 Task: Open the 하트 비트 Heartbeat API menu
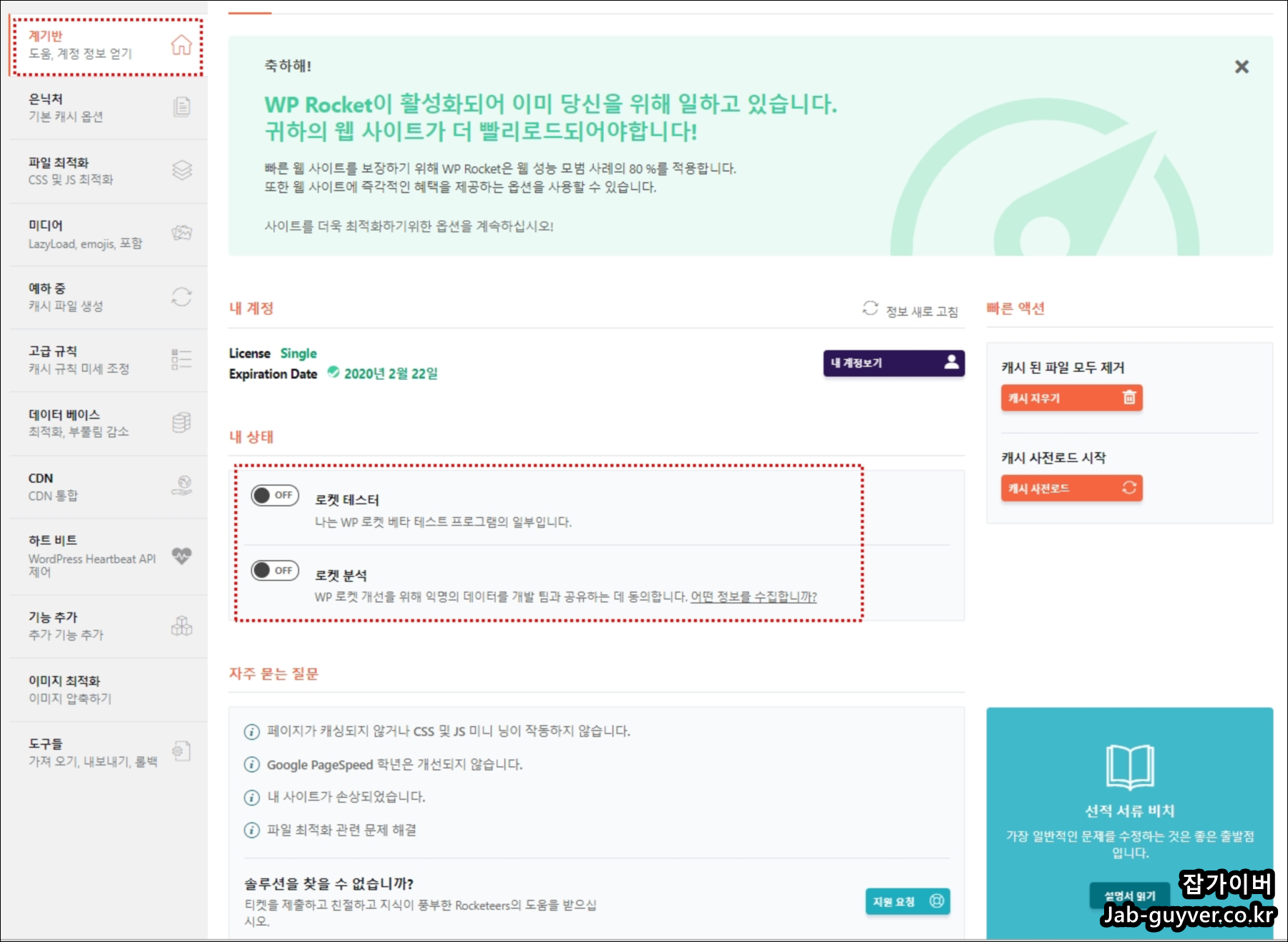(109, 556)
